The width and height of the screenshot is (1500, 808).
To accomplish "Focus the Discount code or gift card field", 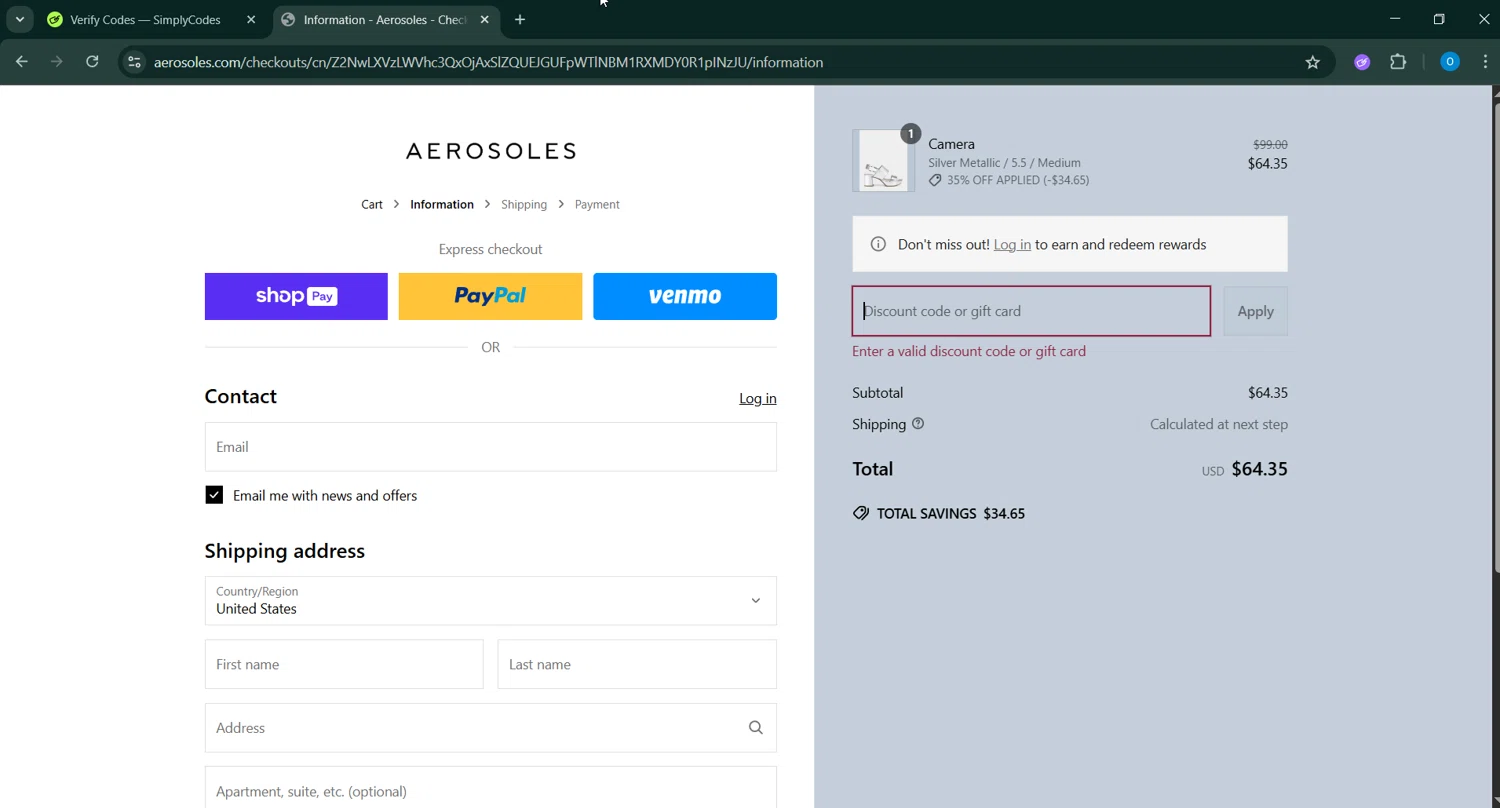I will (x=1031, y=311).
